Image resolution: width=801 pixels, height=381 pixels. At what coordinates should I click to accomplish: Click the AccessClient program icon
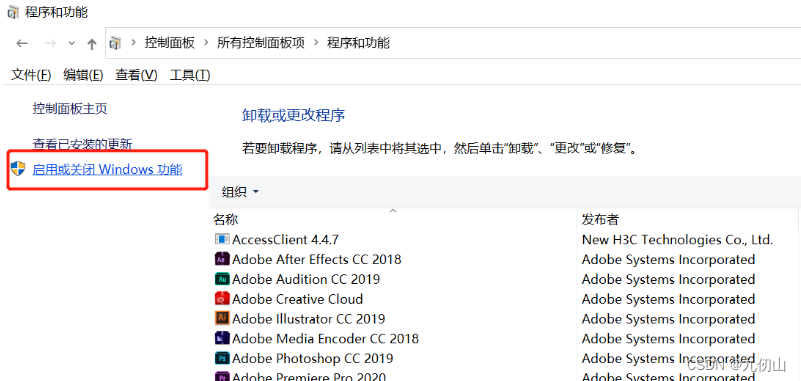pyautogui.click(x=222, y=239)
